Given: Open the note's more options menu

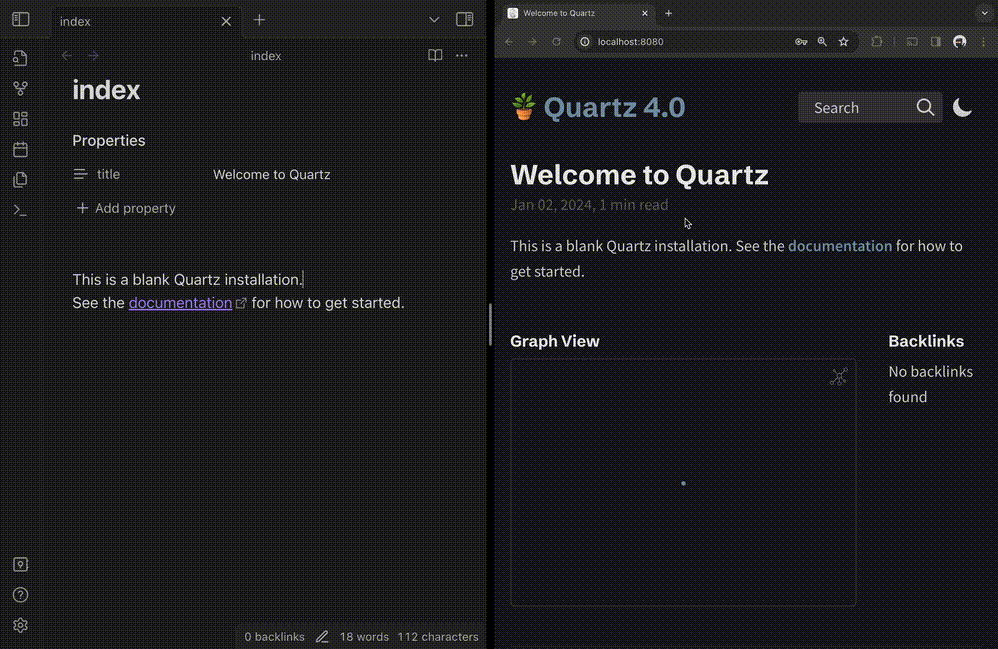Looking at the screenshot, I should pyautogui.click(x=462, y=56).
